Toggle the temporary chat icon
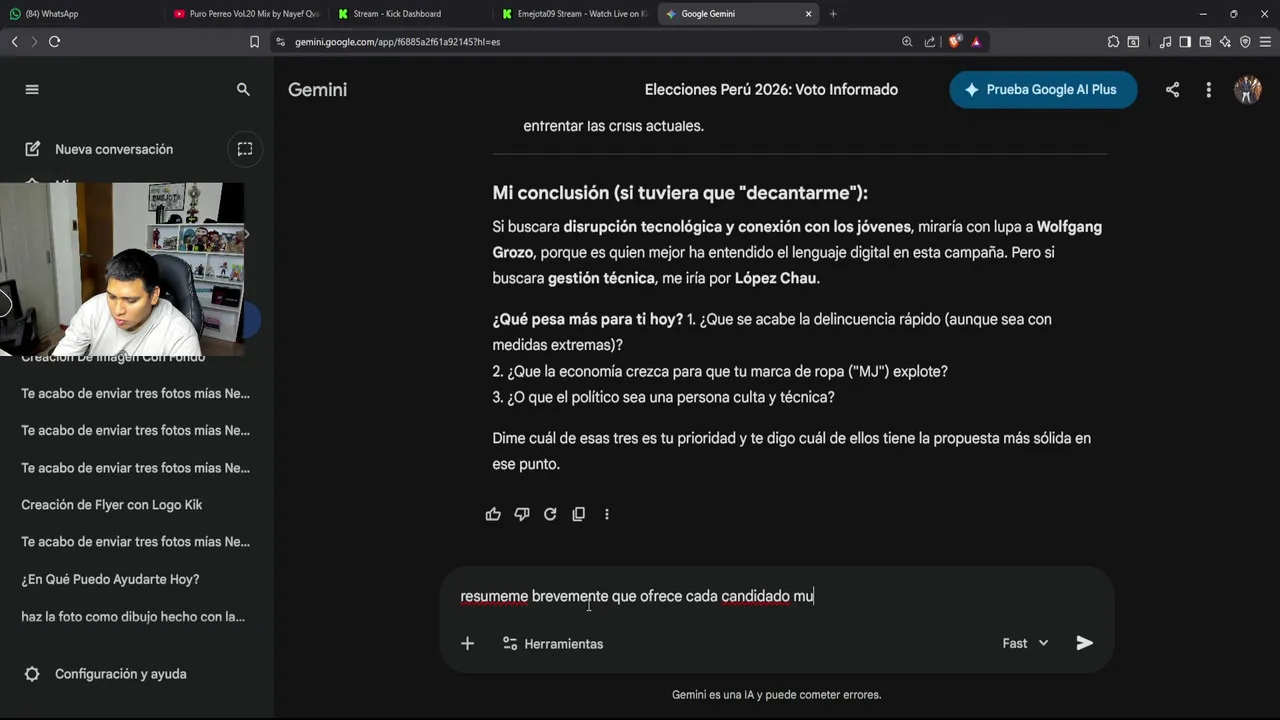The image size is (1280, 720). 245,149
